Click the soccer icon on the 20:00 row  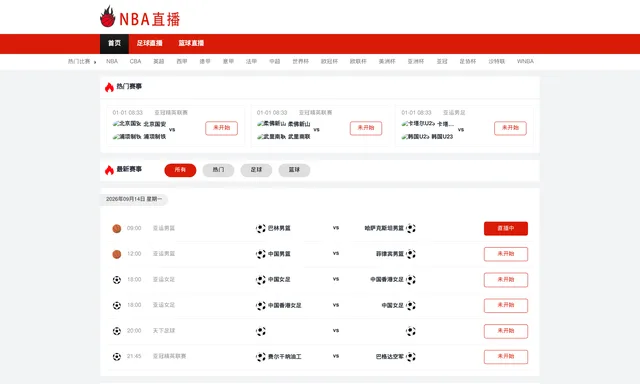117,331
